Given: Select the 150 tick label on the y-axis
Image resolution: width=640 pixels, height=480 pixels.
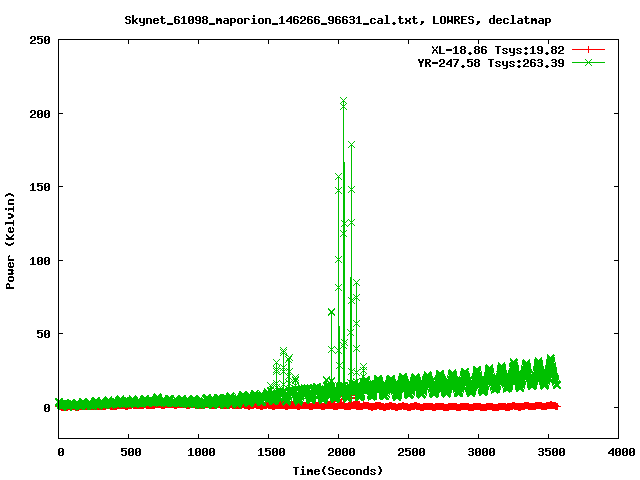Looking at the screenshot, I should click(40, 187).
